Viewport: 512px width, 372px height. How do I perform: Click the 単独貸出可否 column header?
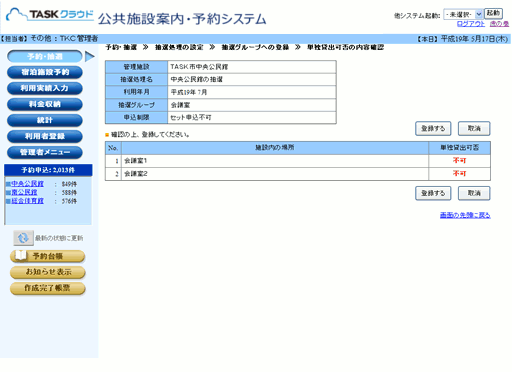click(459, 148)
